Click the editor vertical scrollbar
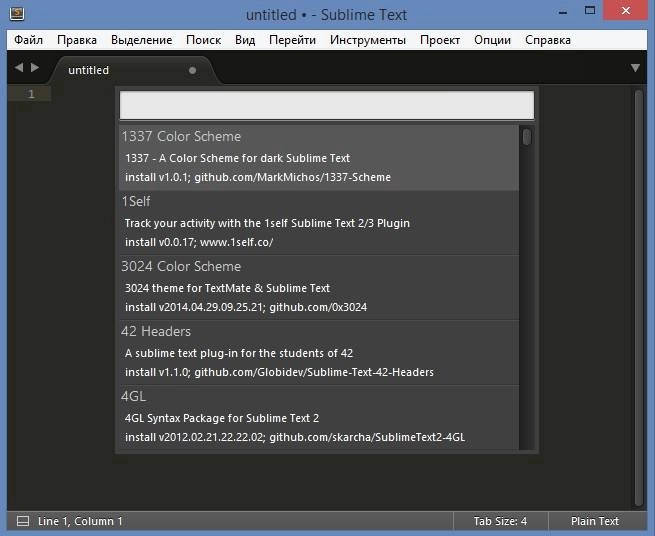Viewport: 655px width, 536px height. coord(638,297)
